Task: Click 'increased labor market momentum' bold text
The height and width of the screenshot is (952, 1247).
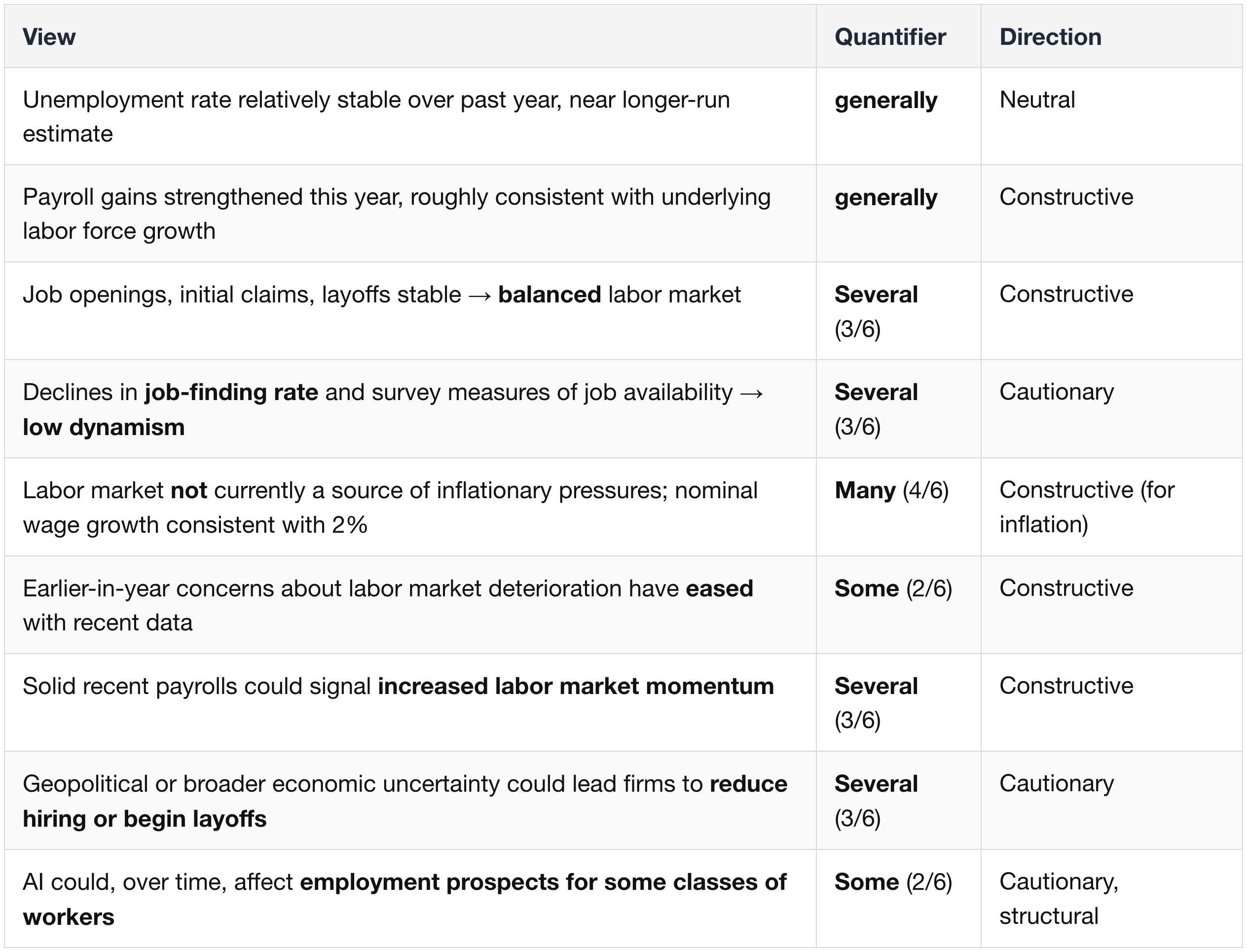Action: point(576,686)
